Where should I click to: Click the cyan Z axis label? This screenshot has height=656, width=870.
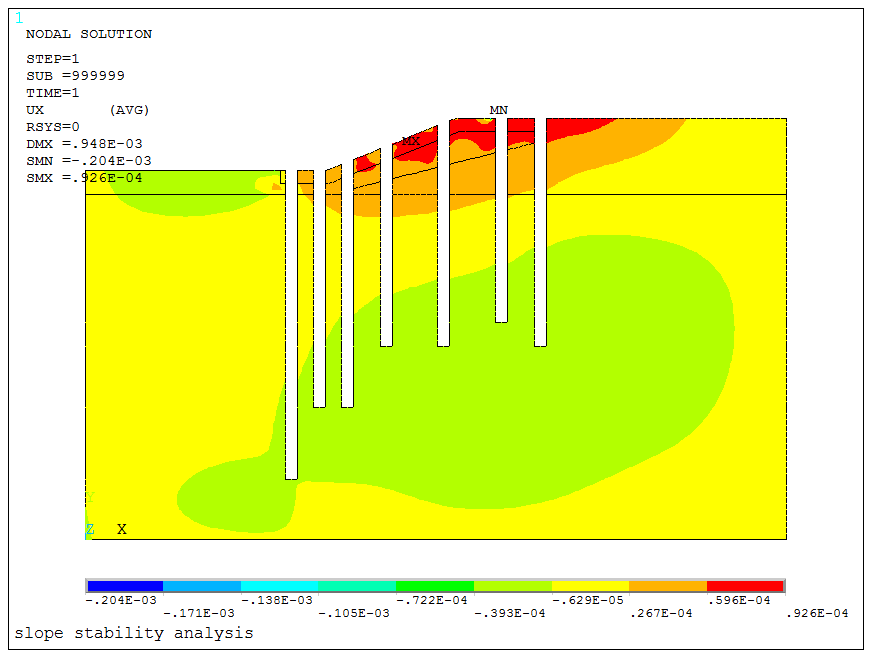point(90,529)
